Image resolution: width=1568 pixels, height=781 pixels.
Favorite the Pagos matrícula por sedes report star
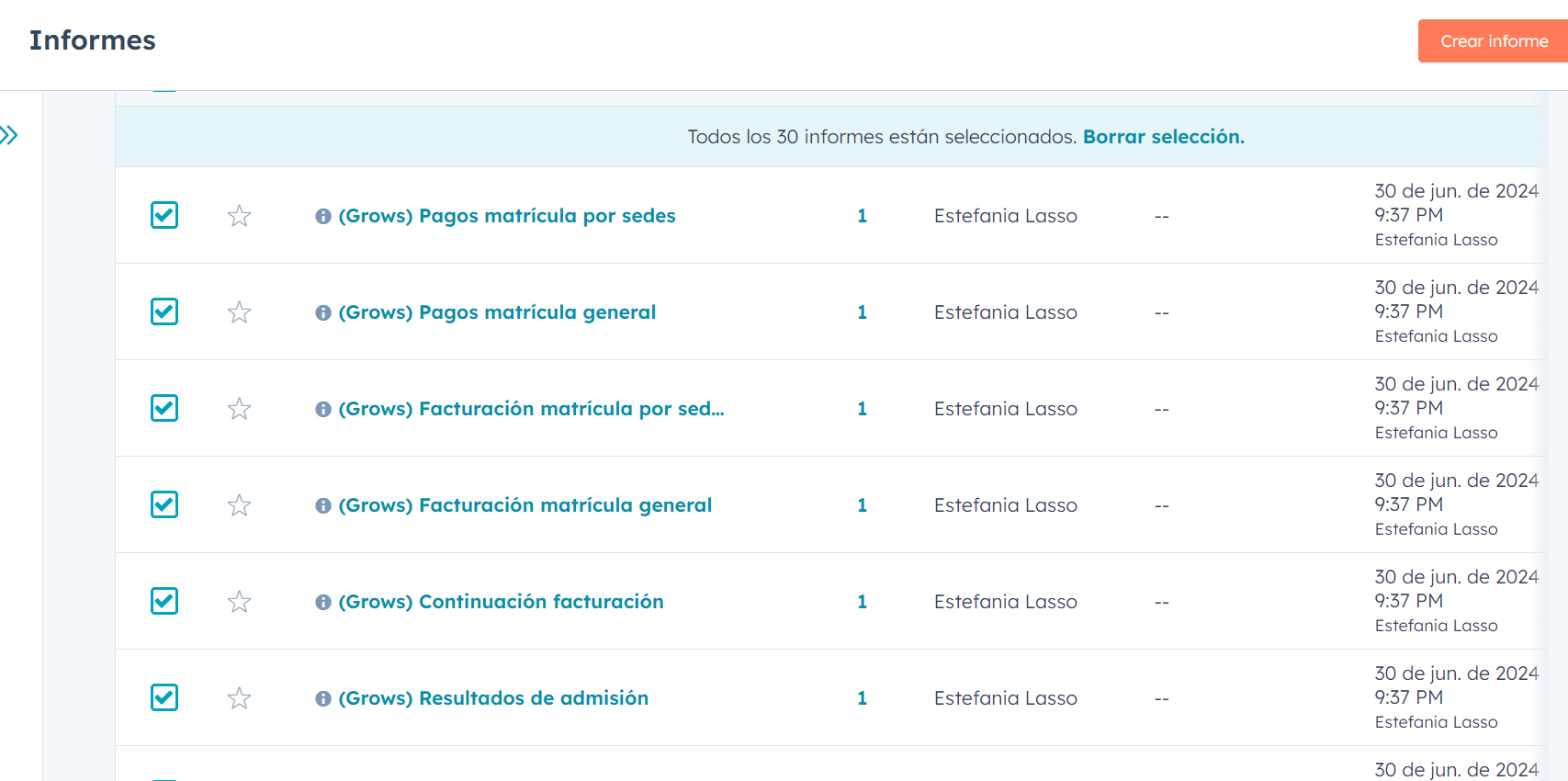tap(240, 216)
